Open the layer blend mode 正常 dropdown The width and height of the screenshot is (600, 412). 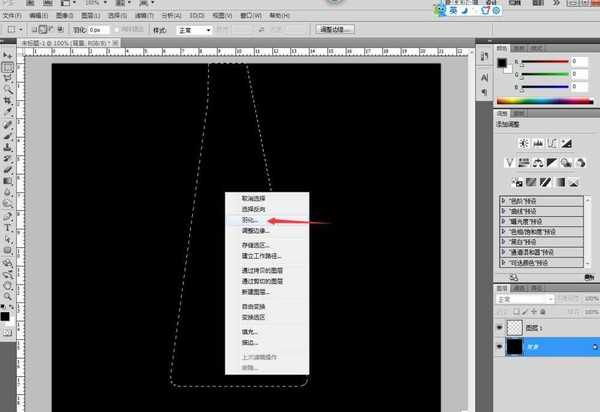[526, 299]
